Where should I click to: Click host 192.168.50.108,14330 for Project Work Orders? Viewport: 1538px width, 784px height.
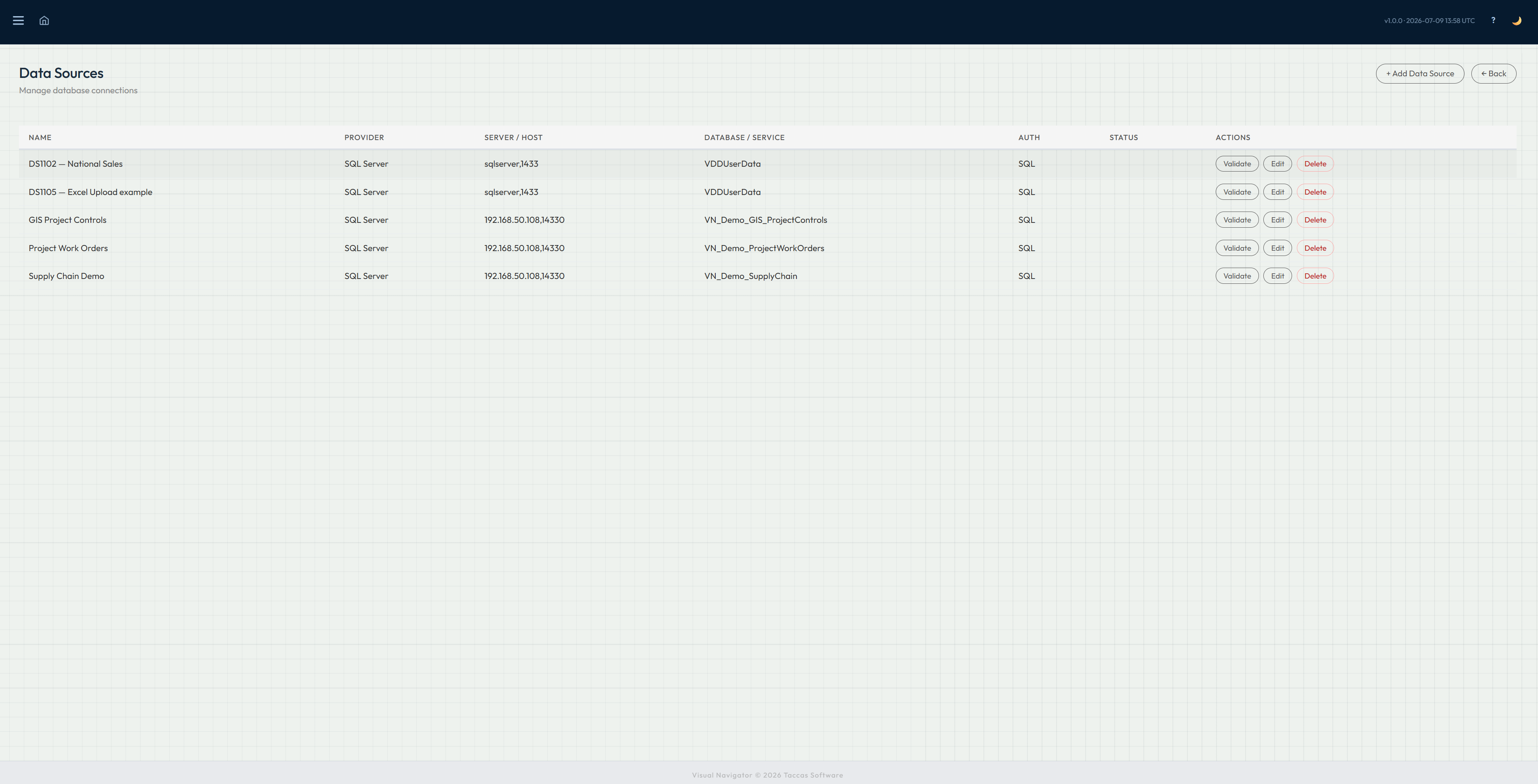point(524,247)
